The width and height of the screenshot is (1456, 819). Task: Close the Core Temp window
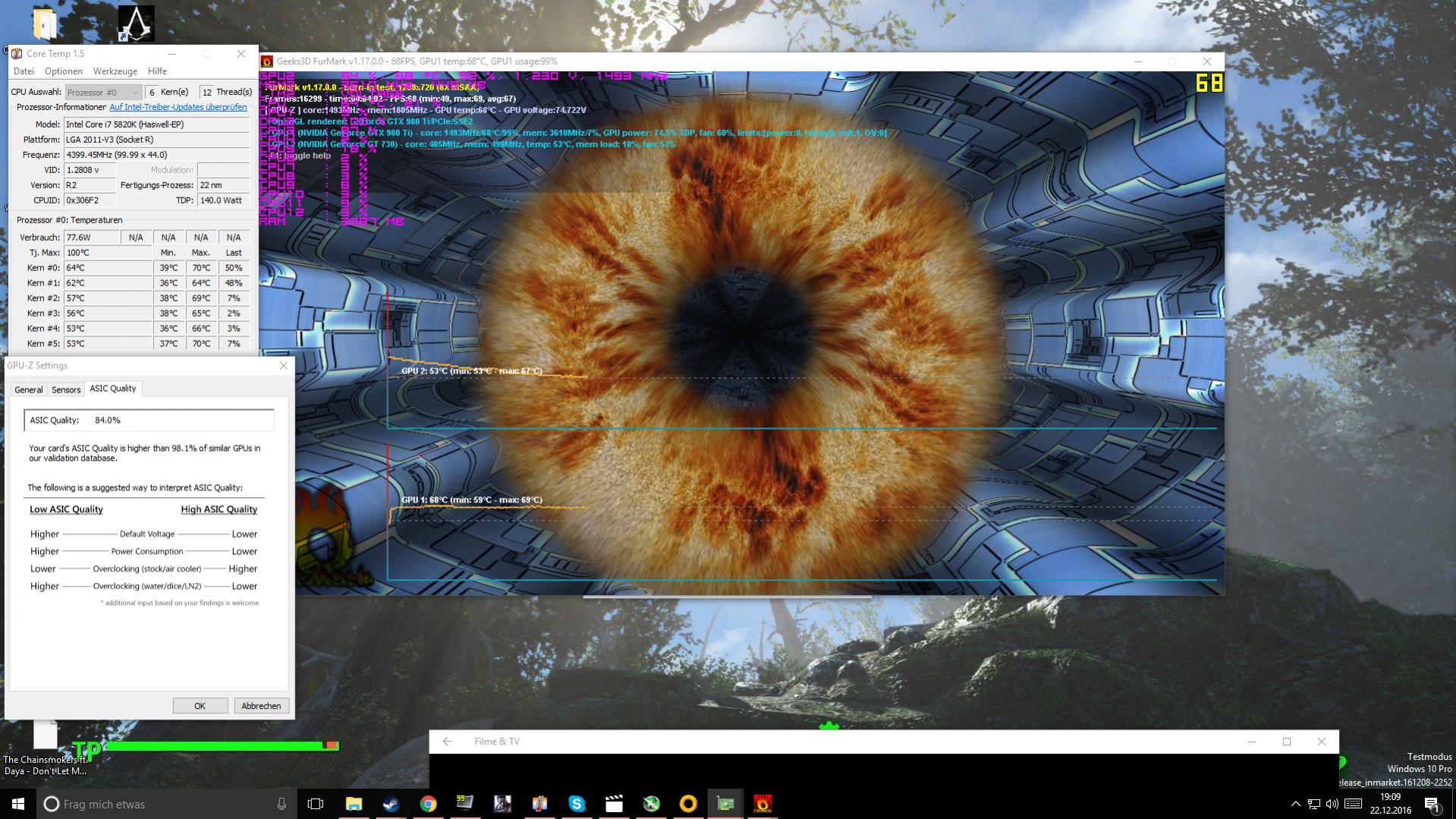[241, 54]
